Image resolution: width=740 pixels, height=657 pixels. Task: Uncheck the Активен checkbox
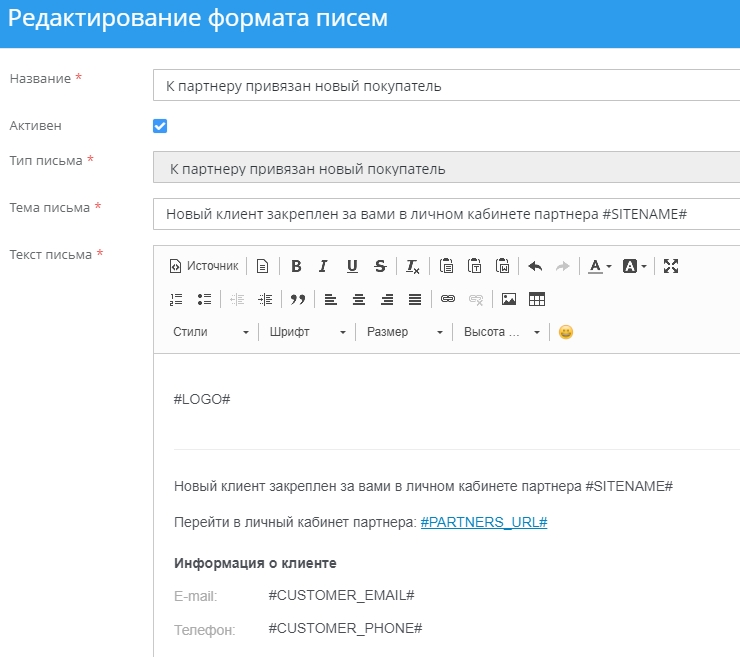coord(160,126)
